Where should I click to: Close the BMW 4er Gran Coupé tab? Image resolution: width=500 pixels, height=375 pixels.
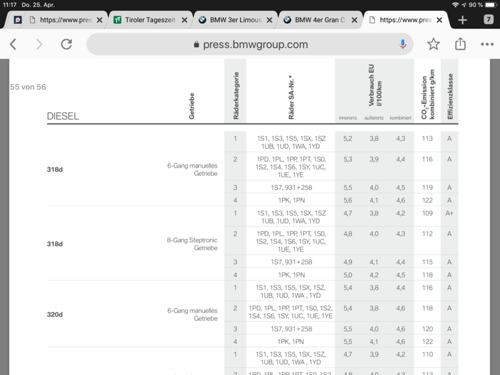point(354,20)
